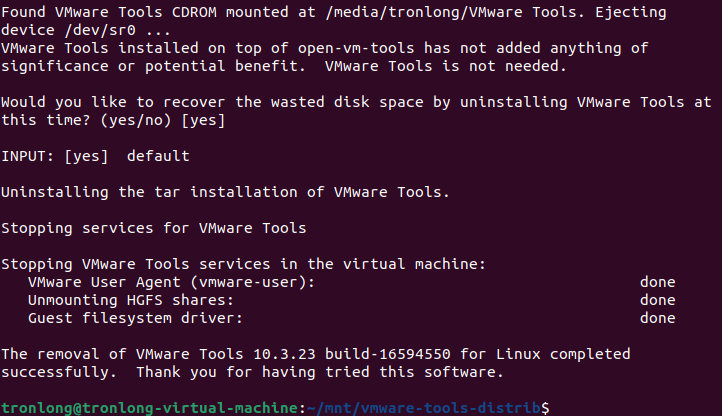Click done status for VMware User Agent
This screenshot has height=416, width=722.
[x=658, y=282]
